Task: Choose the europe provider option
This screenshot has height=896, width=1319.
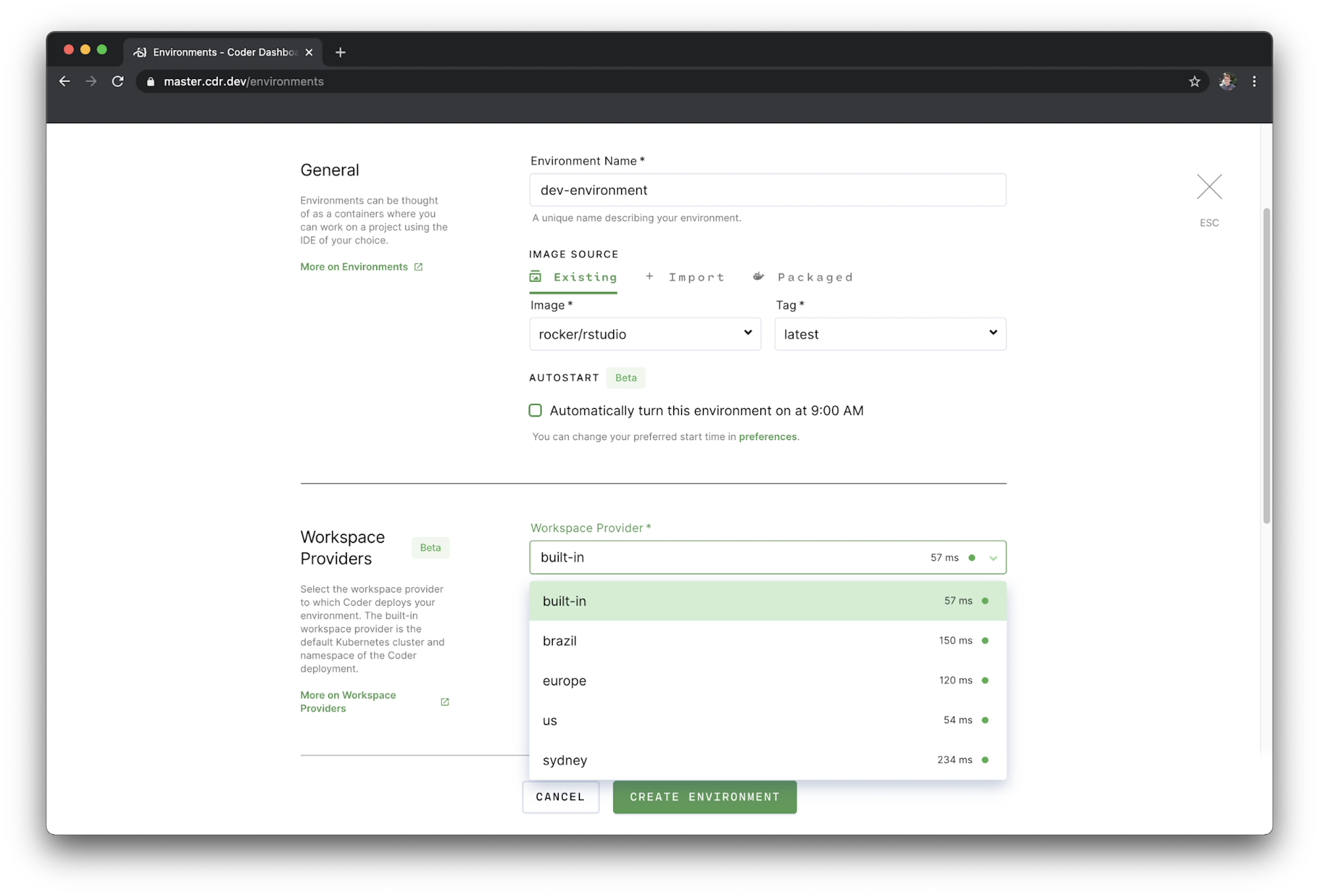Action: [x=767, y=680]
